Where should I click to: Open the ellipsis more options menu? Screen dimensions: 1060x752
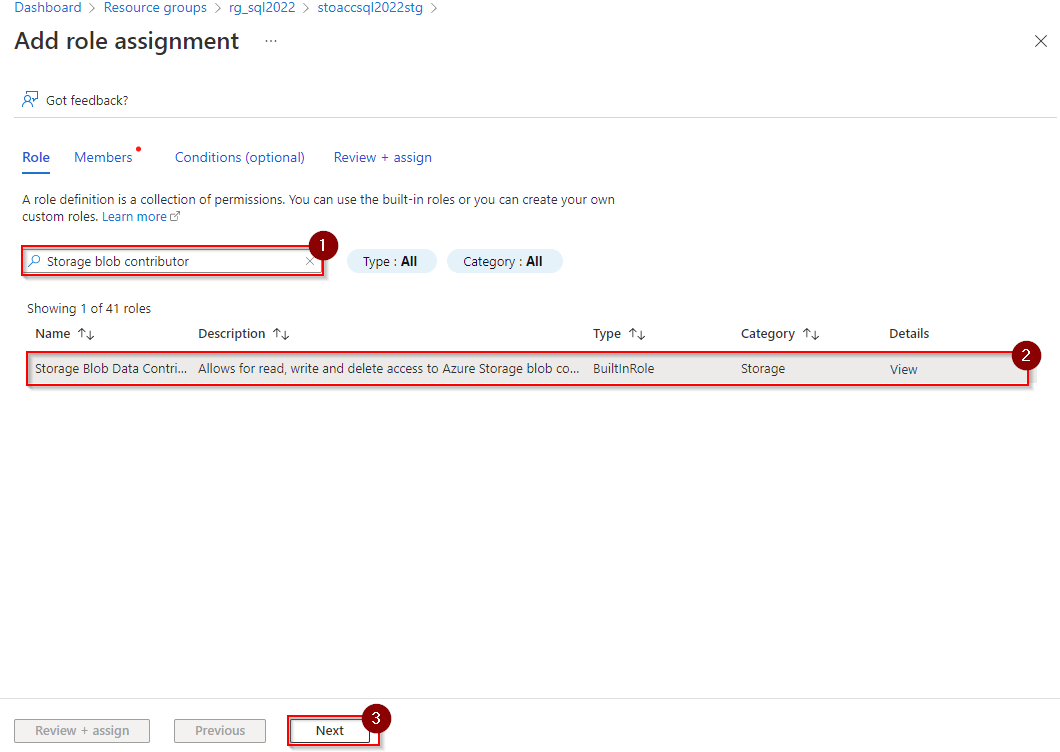(x=271, y=41)
